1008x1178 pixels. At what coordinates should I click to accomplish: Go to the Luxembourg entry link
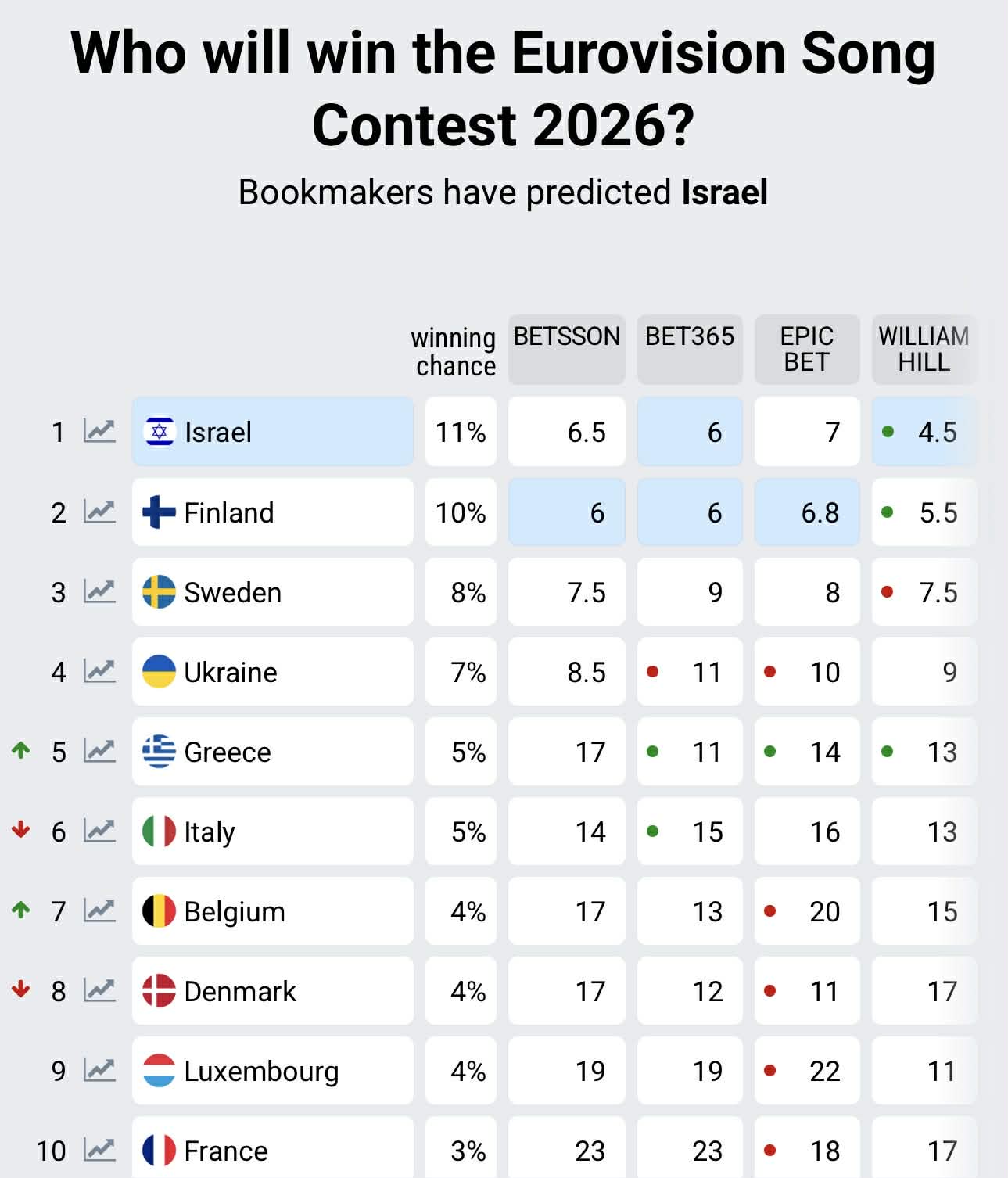[x=261, y=1071]
